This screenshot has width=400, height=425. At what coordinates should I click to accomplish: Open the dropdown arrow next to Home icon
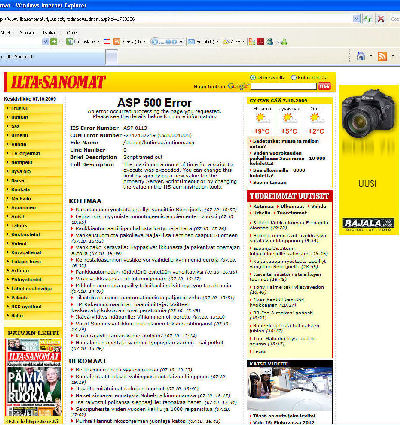(x=371, y=56)
